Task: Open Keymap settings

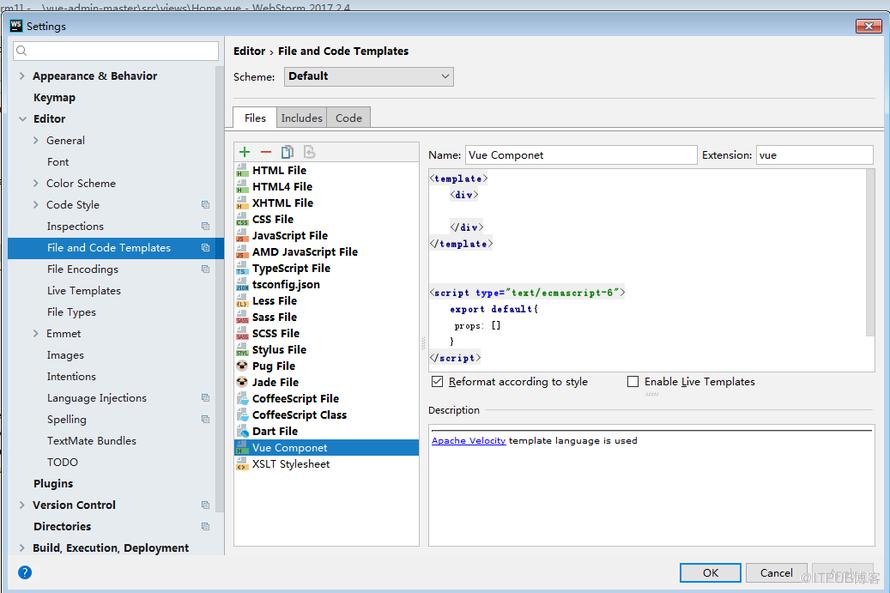Action: pos(54,97)
